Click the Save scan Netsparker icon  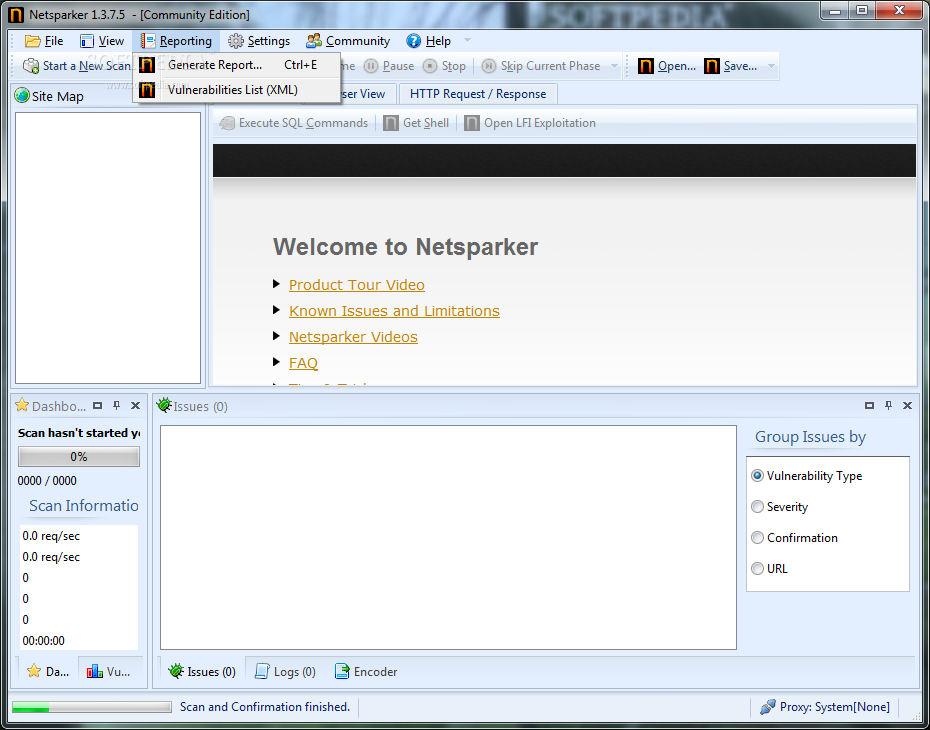pyautogui.click(x=712, y=66)
